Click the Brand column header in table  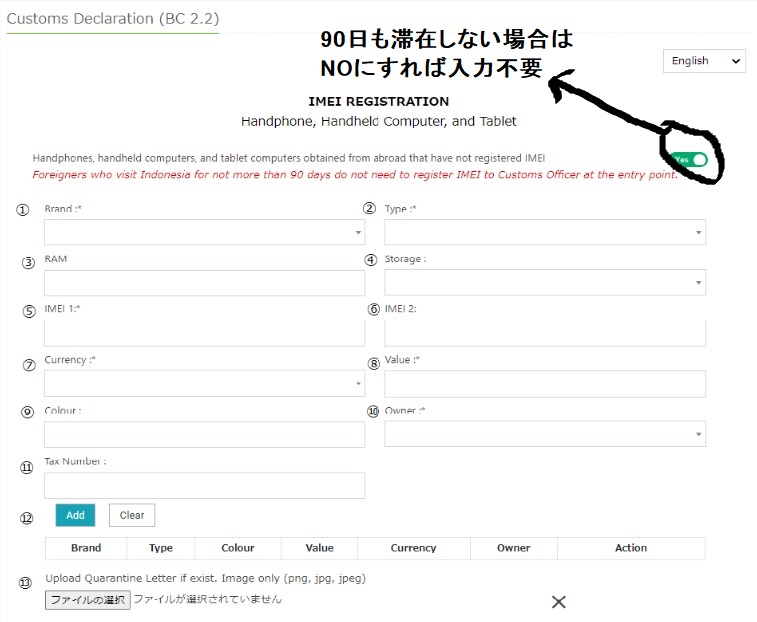pos(86,548)
